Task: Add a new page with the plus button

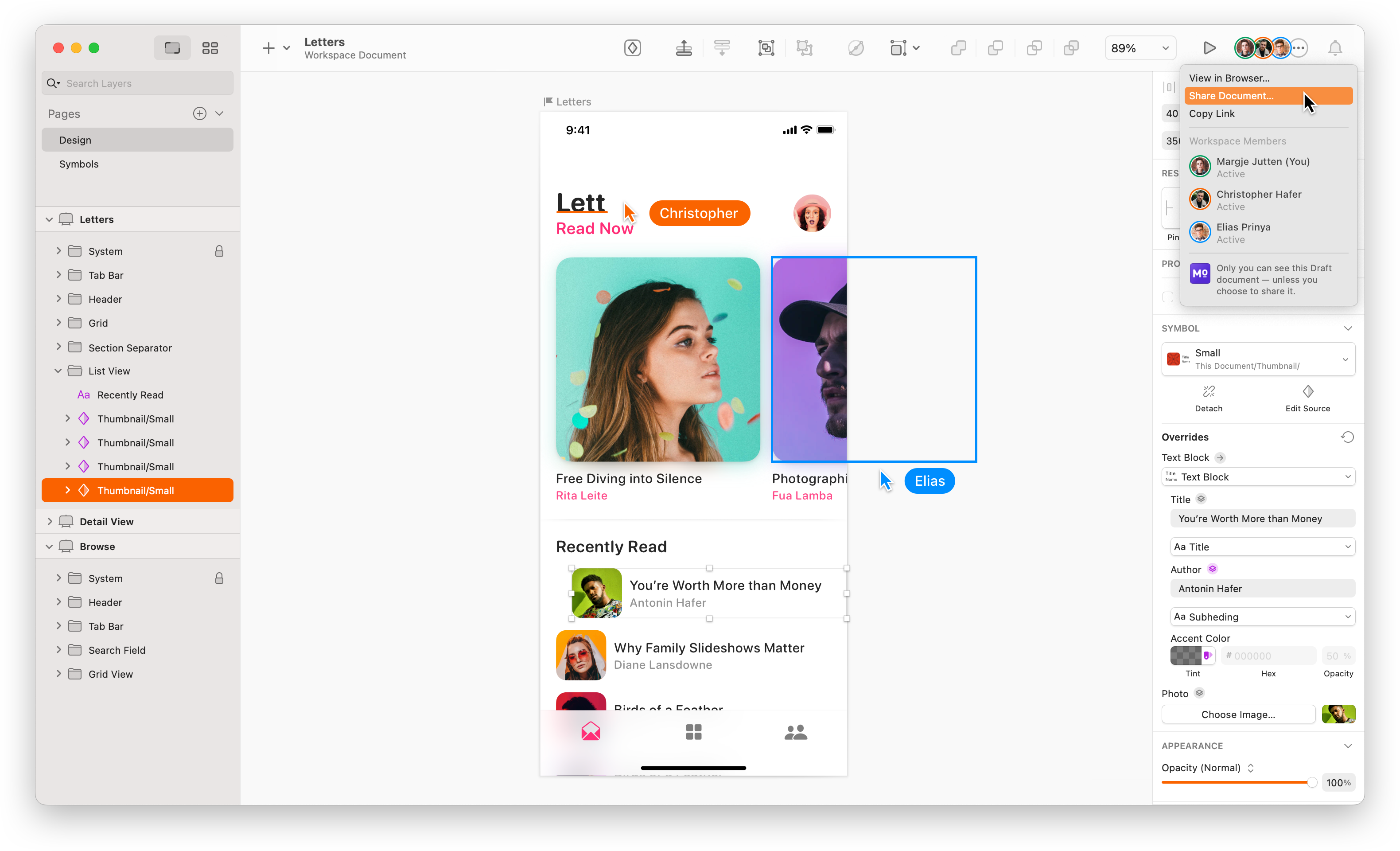Action: (x=199, y=113)
